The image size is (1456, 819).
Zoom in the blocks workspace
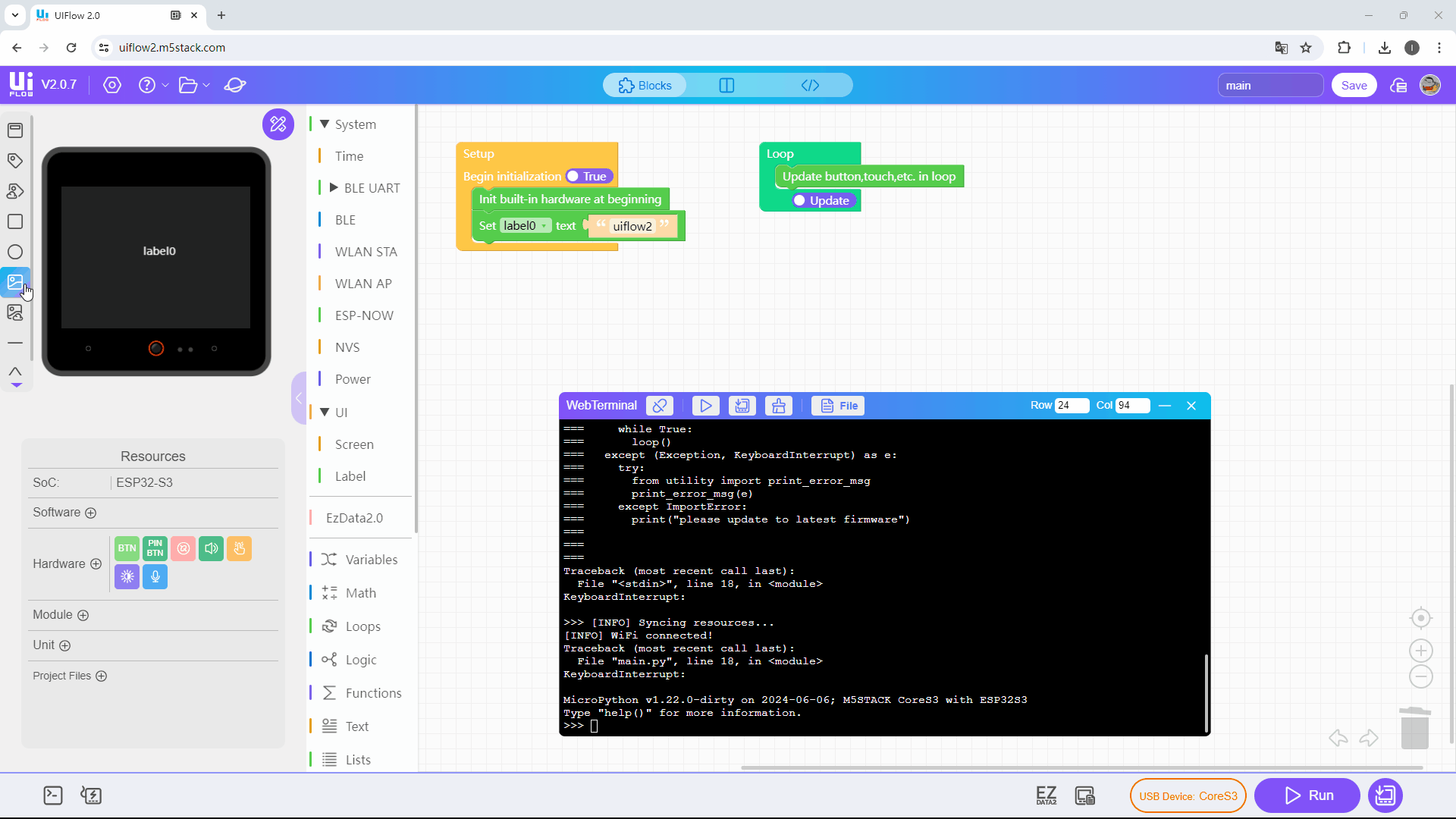coord(1421,651)
